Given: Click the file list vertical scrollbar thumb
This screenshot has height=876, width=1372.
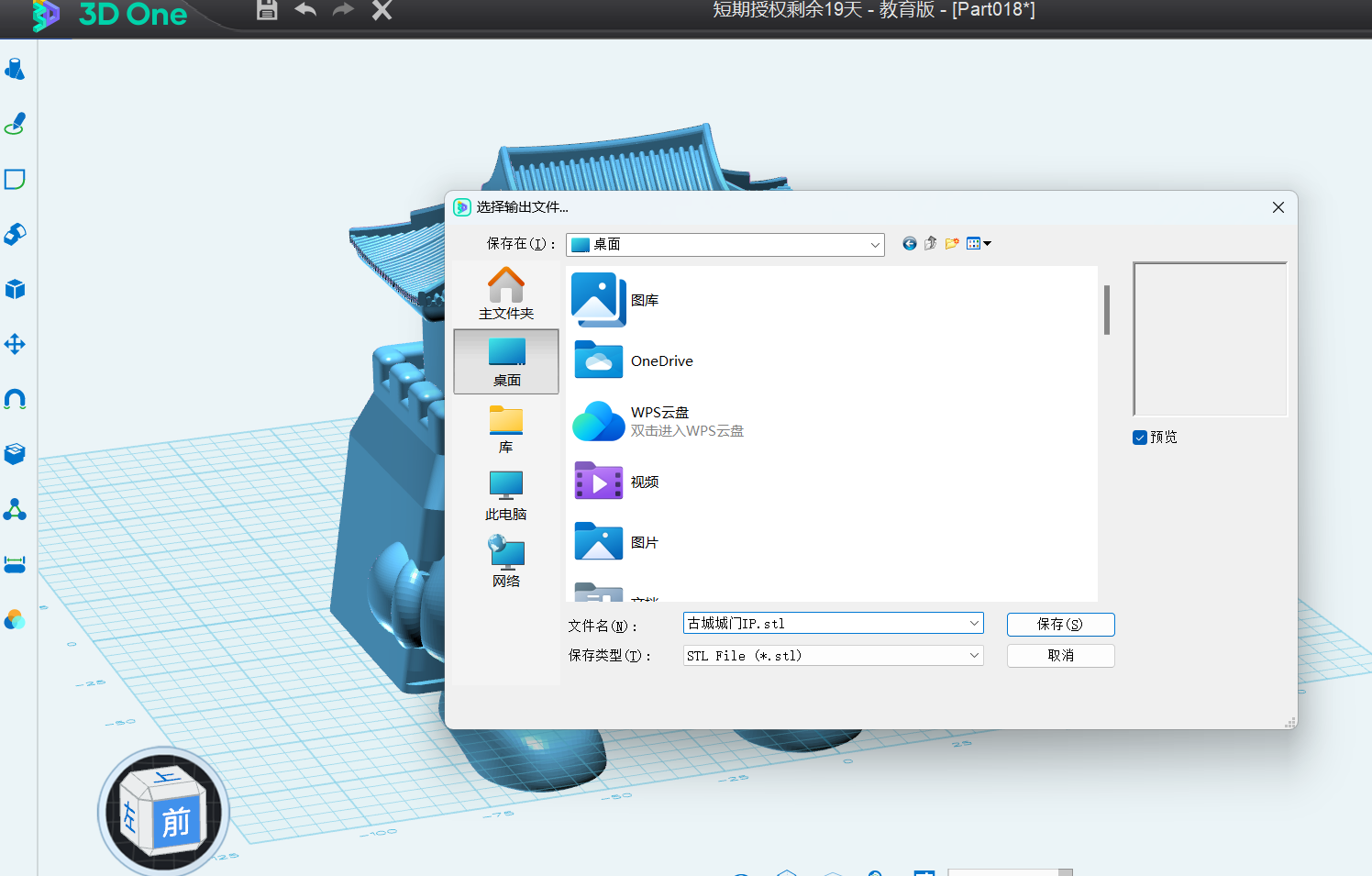Looking at the screenshot, I should pos(1107,310).
